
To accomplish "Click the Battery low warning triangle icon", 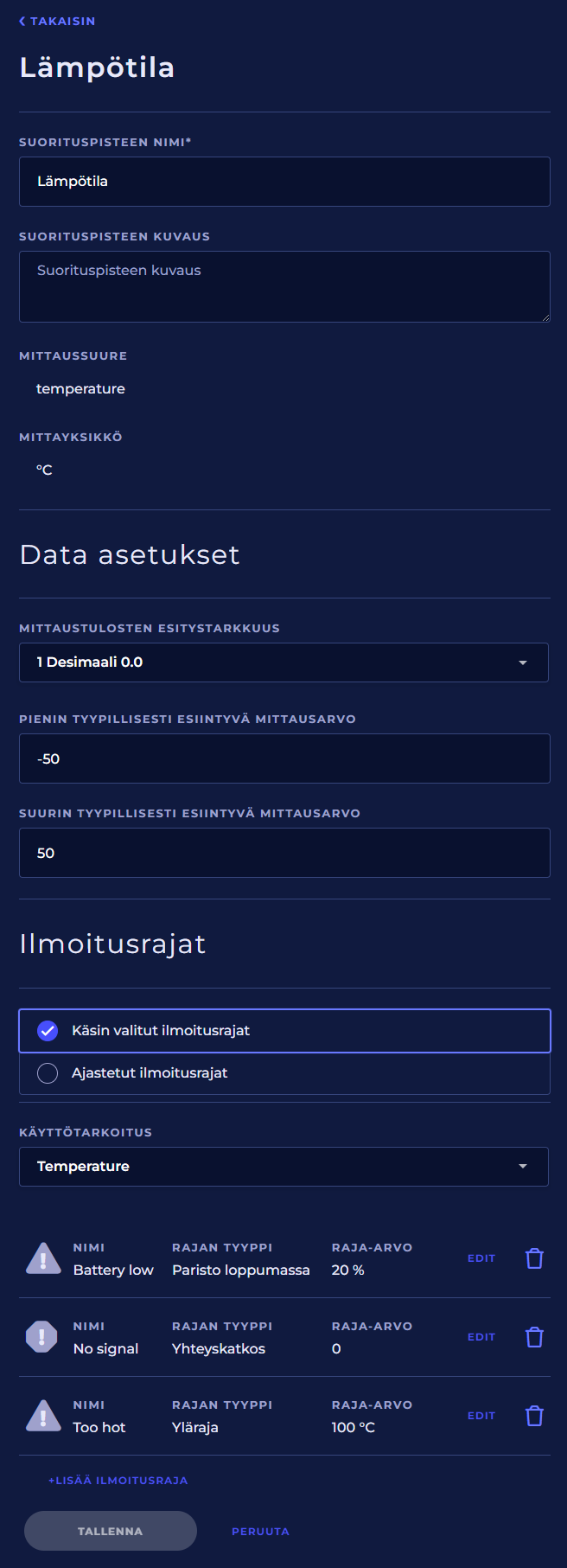I will coord(43,1258).
